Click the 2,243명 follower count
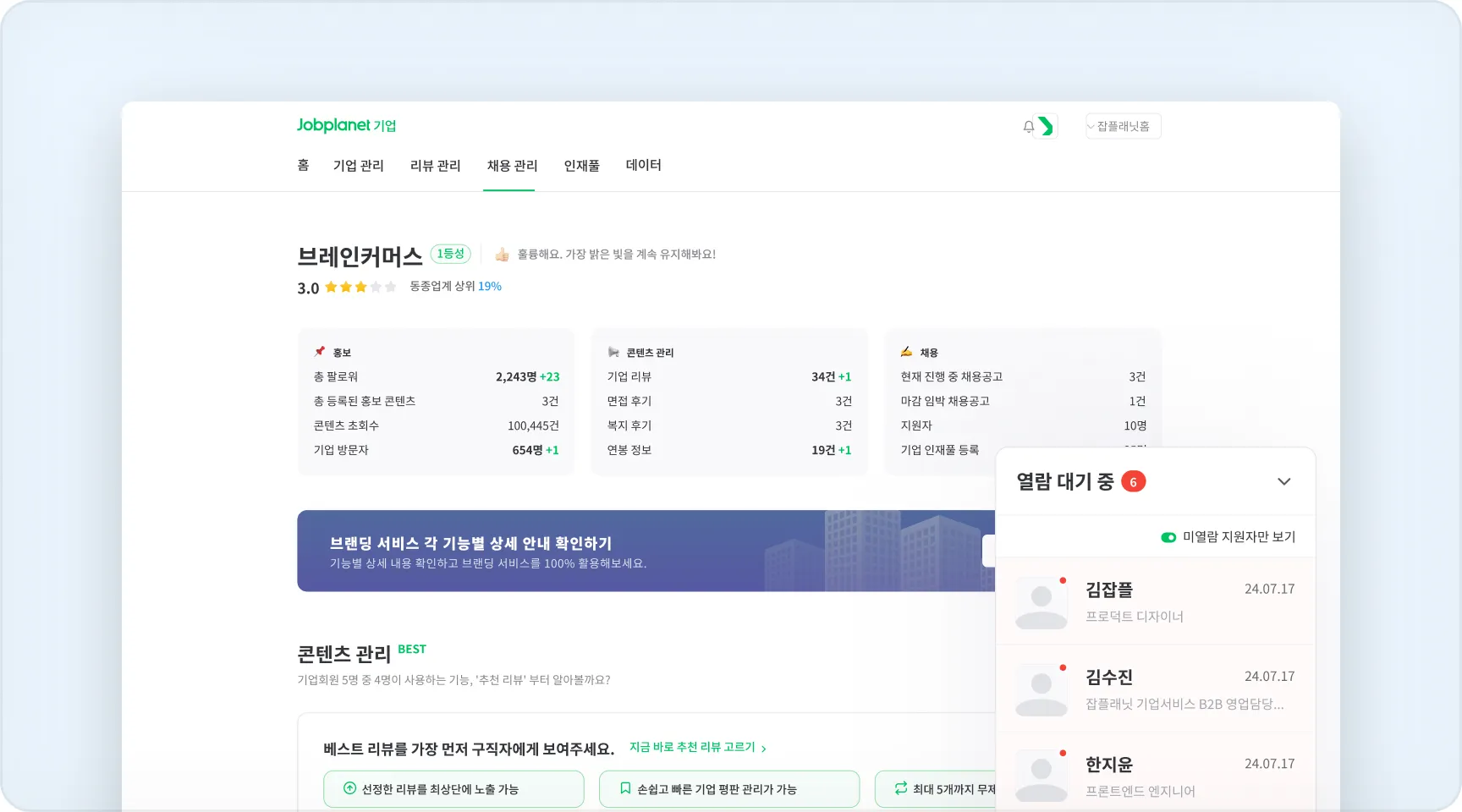 tap(516, 377)
